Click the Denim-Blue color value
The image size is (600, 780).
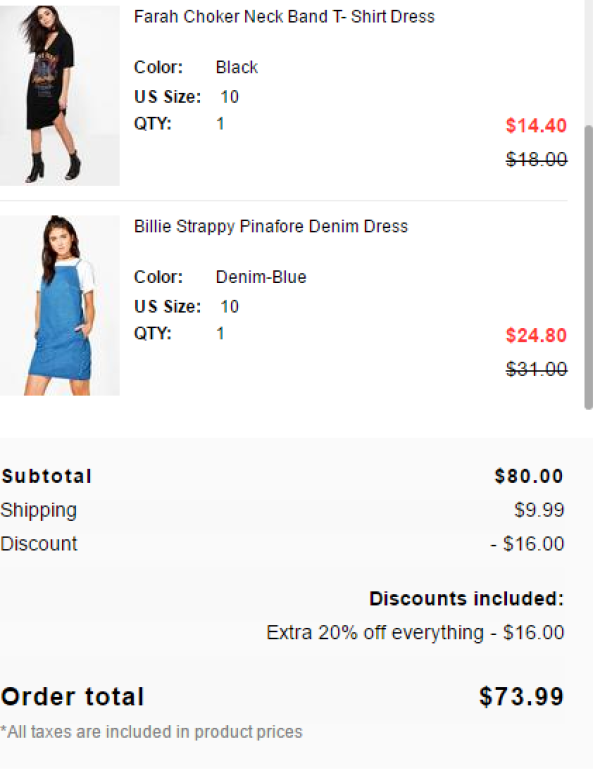click(x=261, y=277)
